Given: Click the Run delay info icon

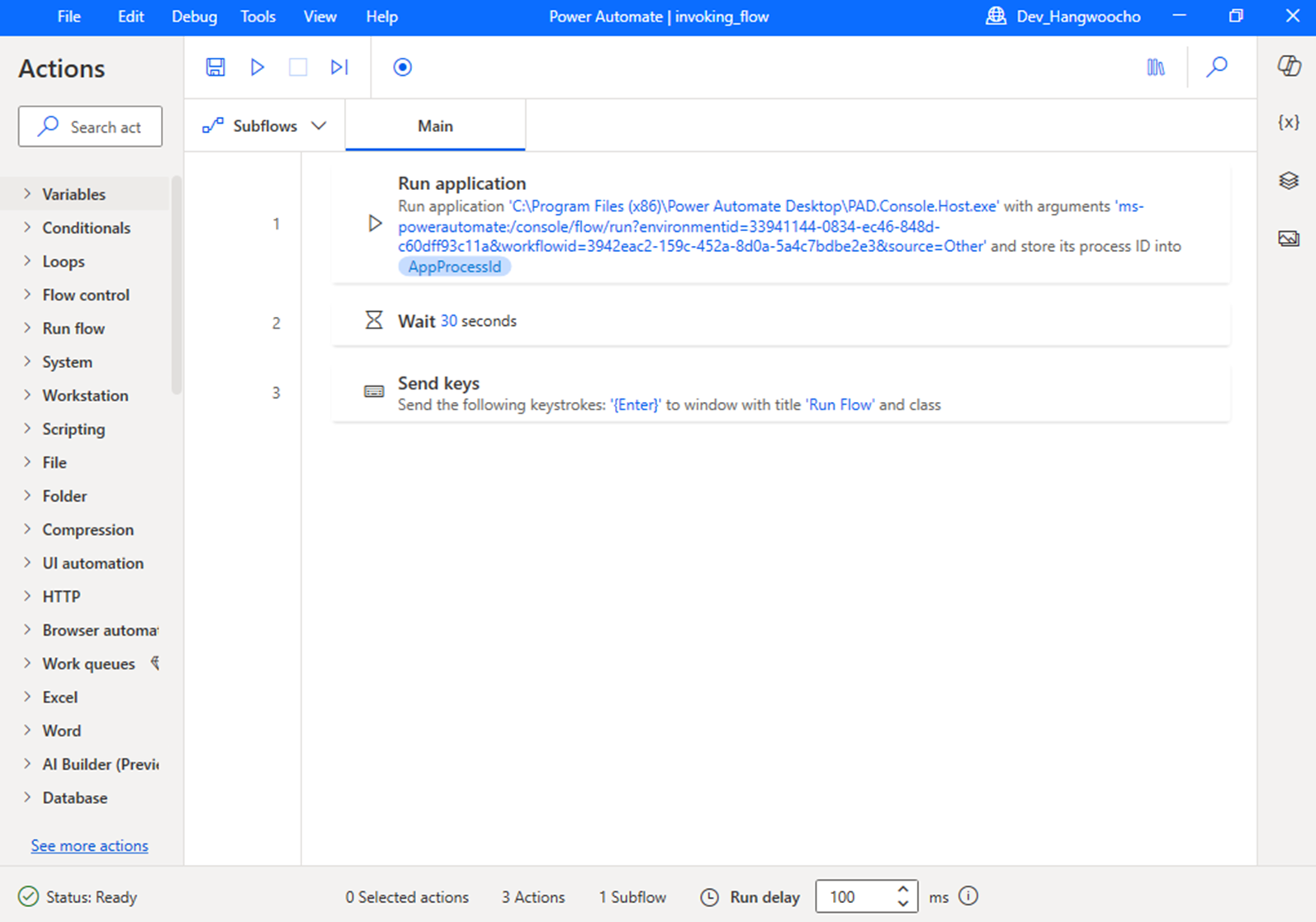Looking at the screenshot, I should point(968,896).
